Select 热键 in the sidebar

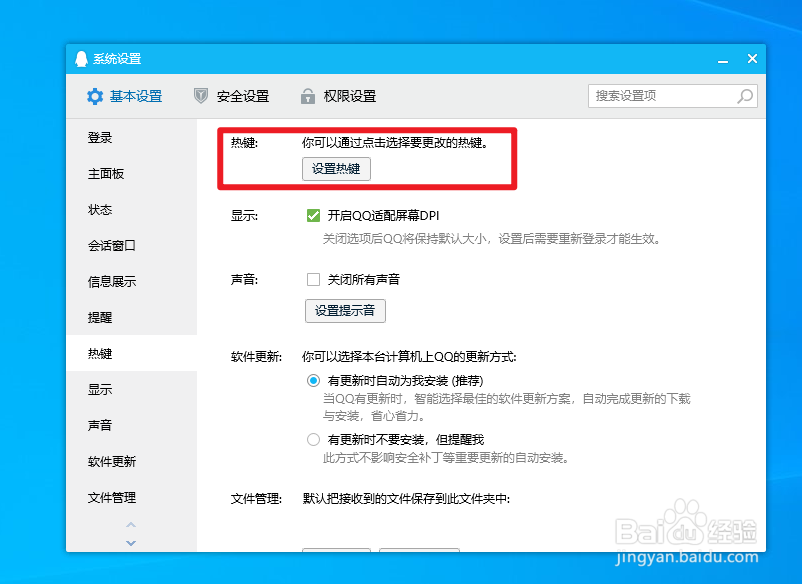pos(131,353)
